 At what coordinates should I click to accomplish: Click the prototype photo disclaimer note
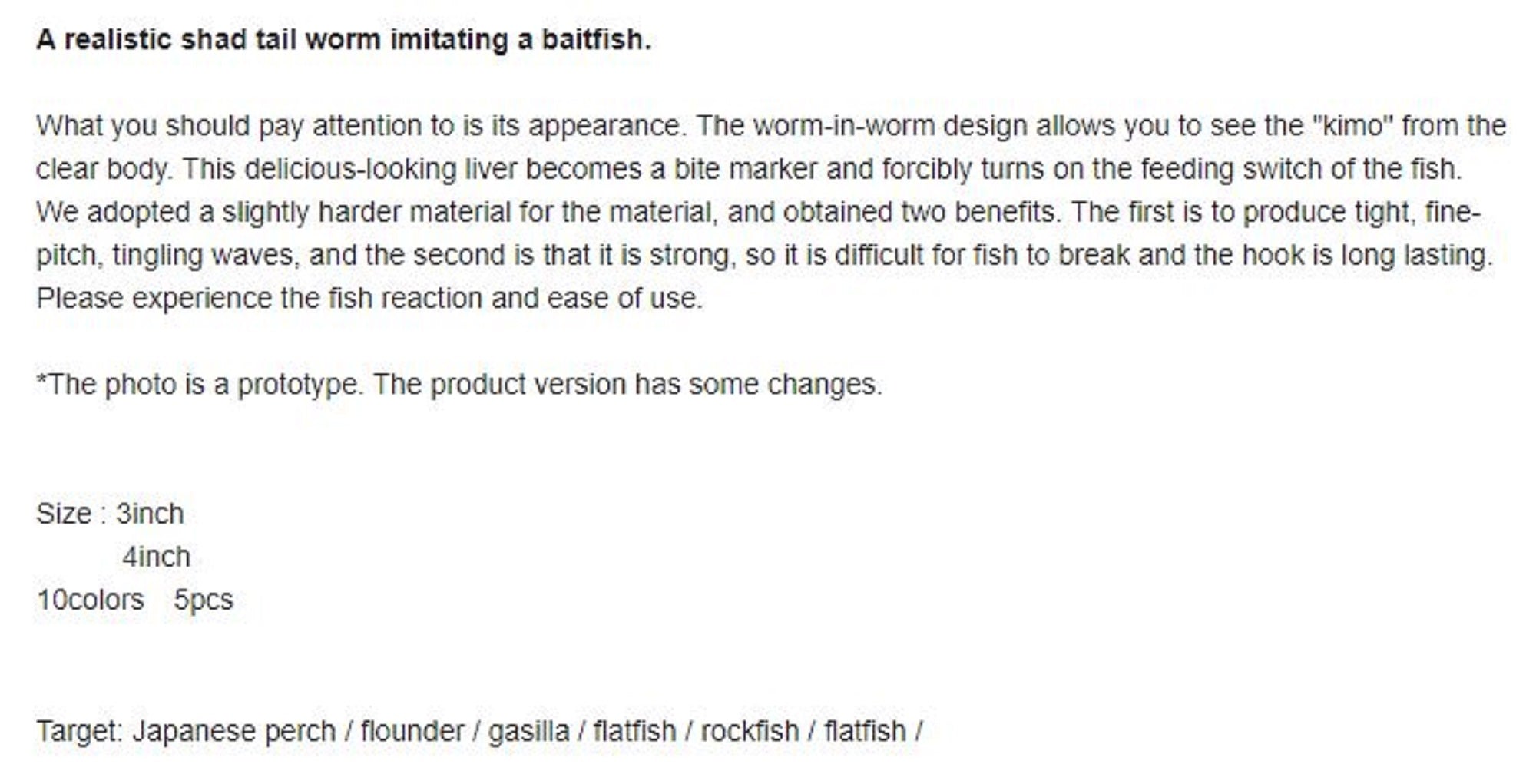click(x=459, y=384)
